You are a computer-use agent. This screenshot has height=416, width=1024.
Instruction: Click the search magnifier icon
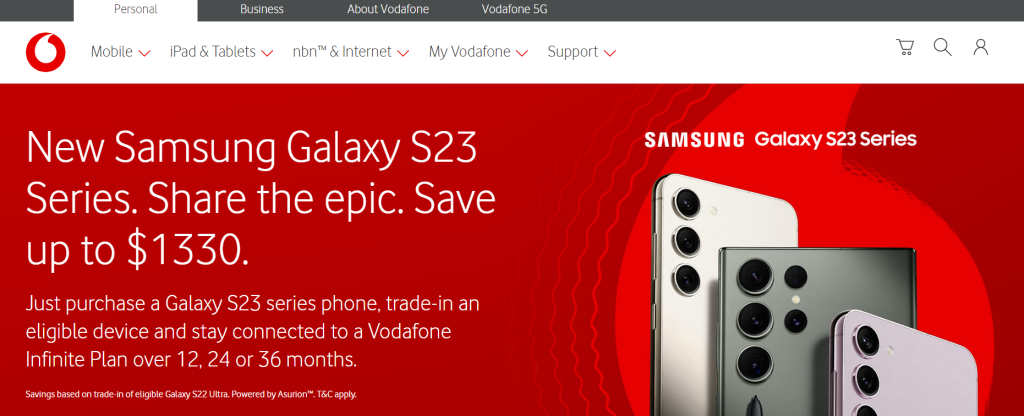pos(942,47)
